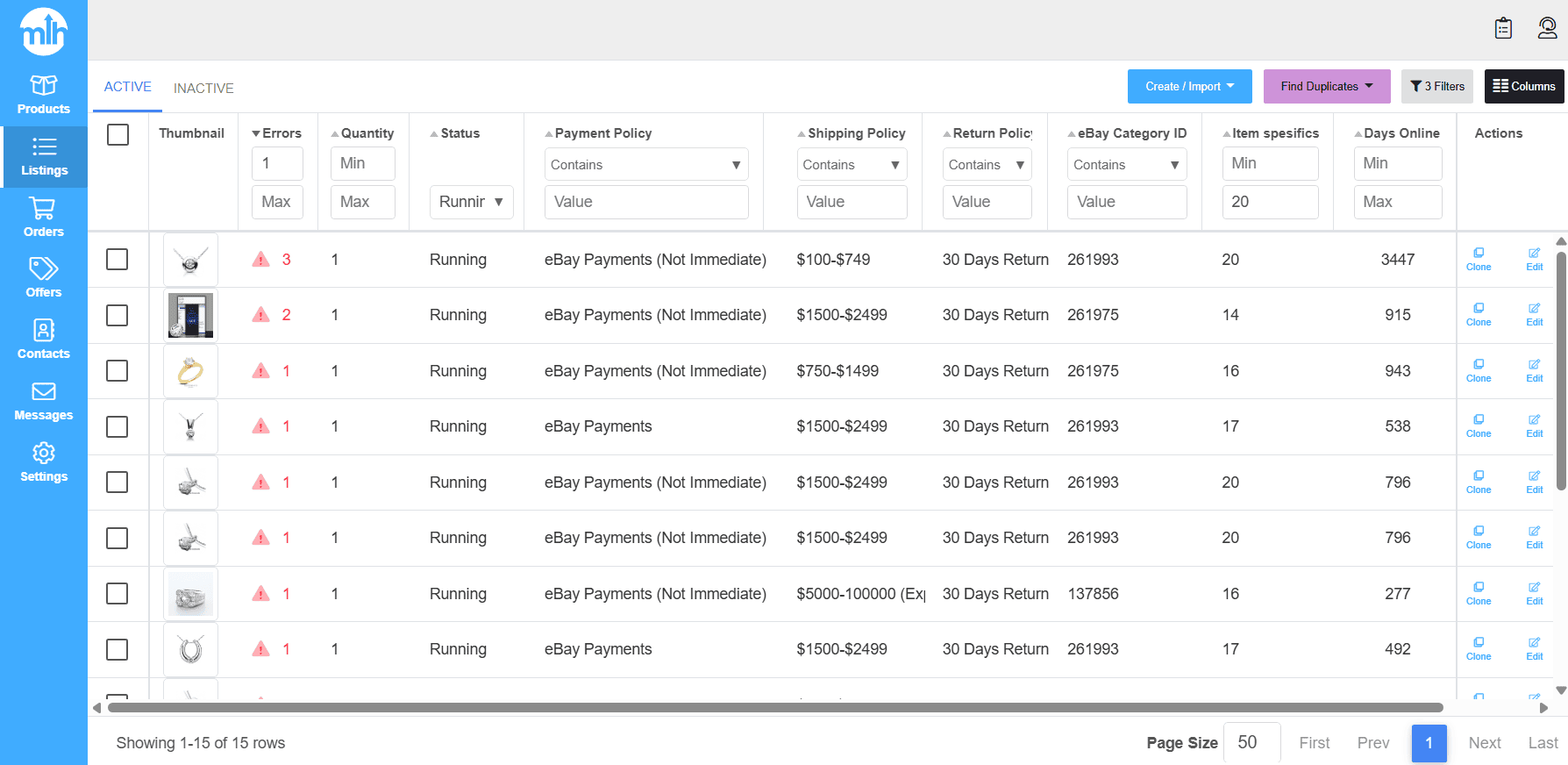Open the Columns chooser button
This screenshot has width=1568, height=765.
coord(1524,86)
